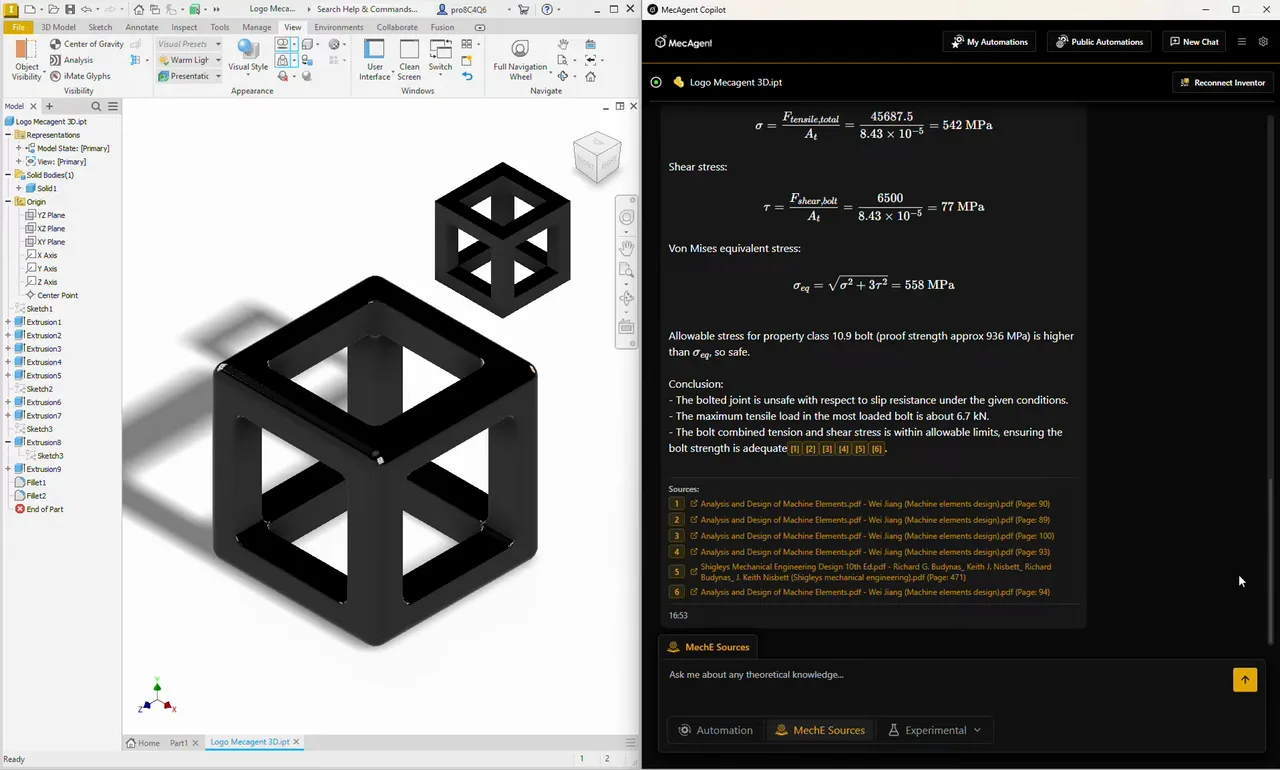The height and width of the screenshot is (770, 1280).
Task: Click the My Automations button
Action: click(x=990, y=42)
